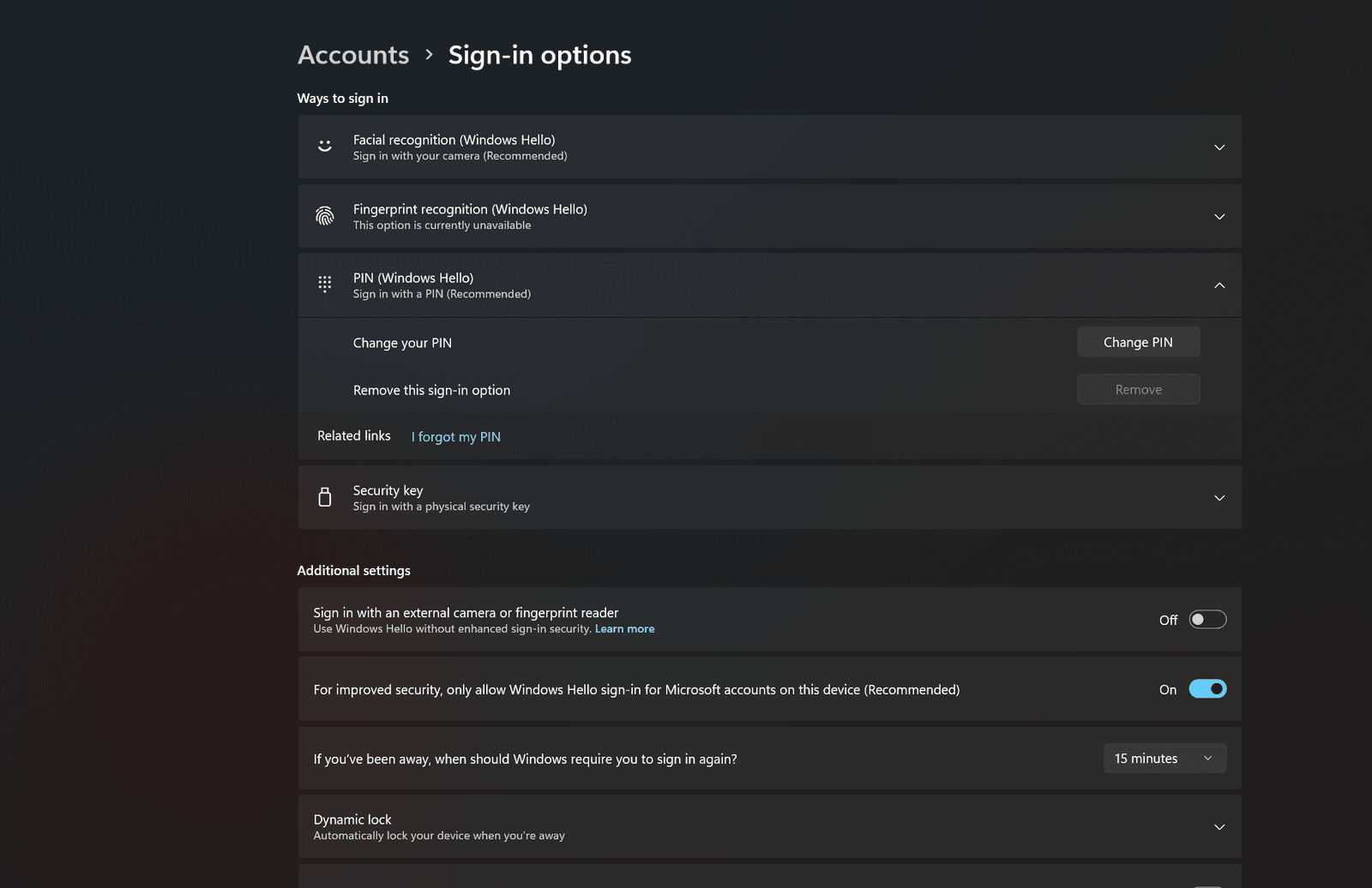Expand the Dynamic lock chevron

coord(1219,827)
